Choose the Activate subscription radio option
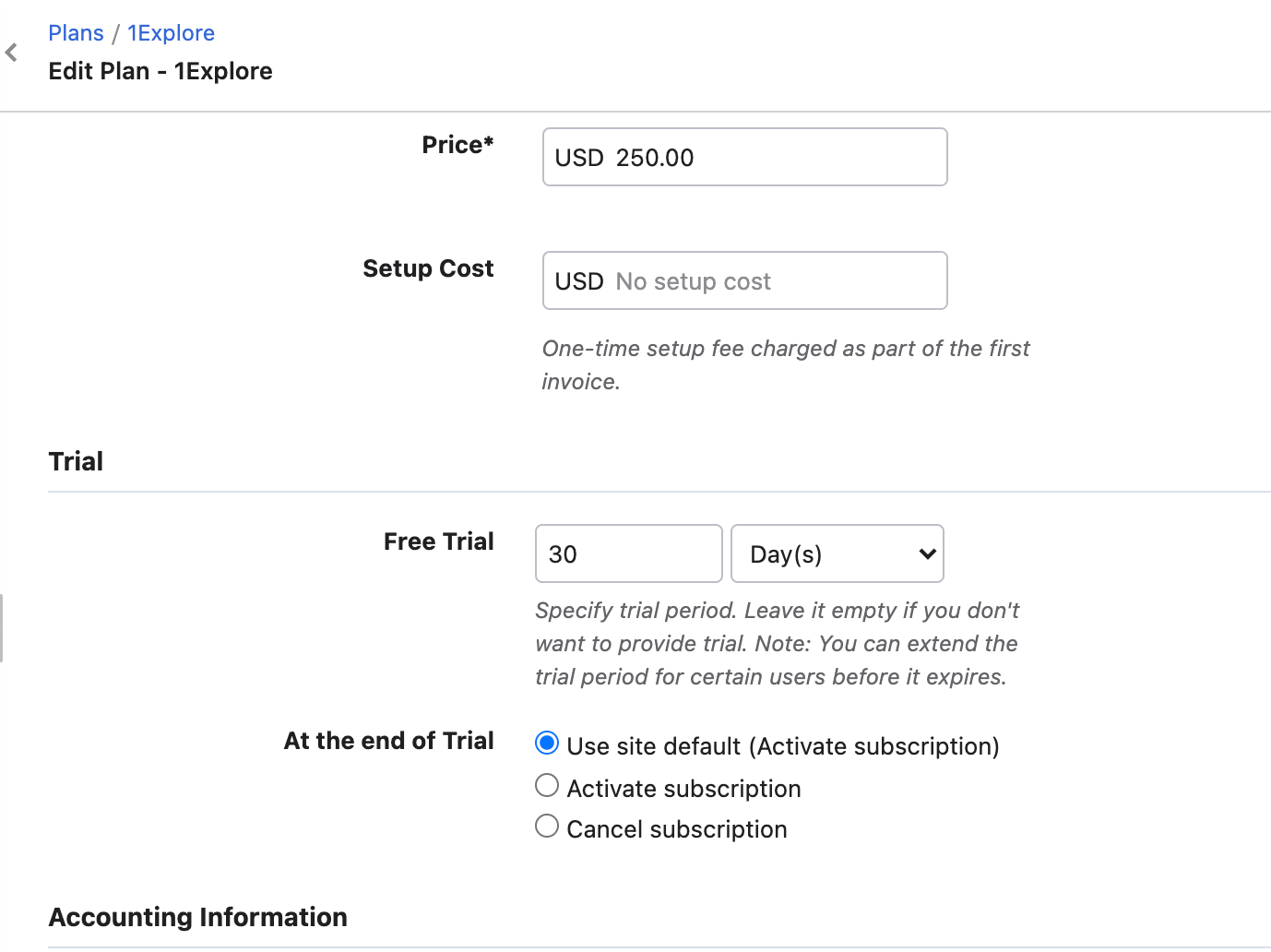The height and width of the screenshot is (952, 1271). [547, 786]
